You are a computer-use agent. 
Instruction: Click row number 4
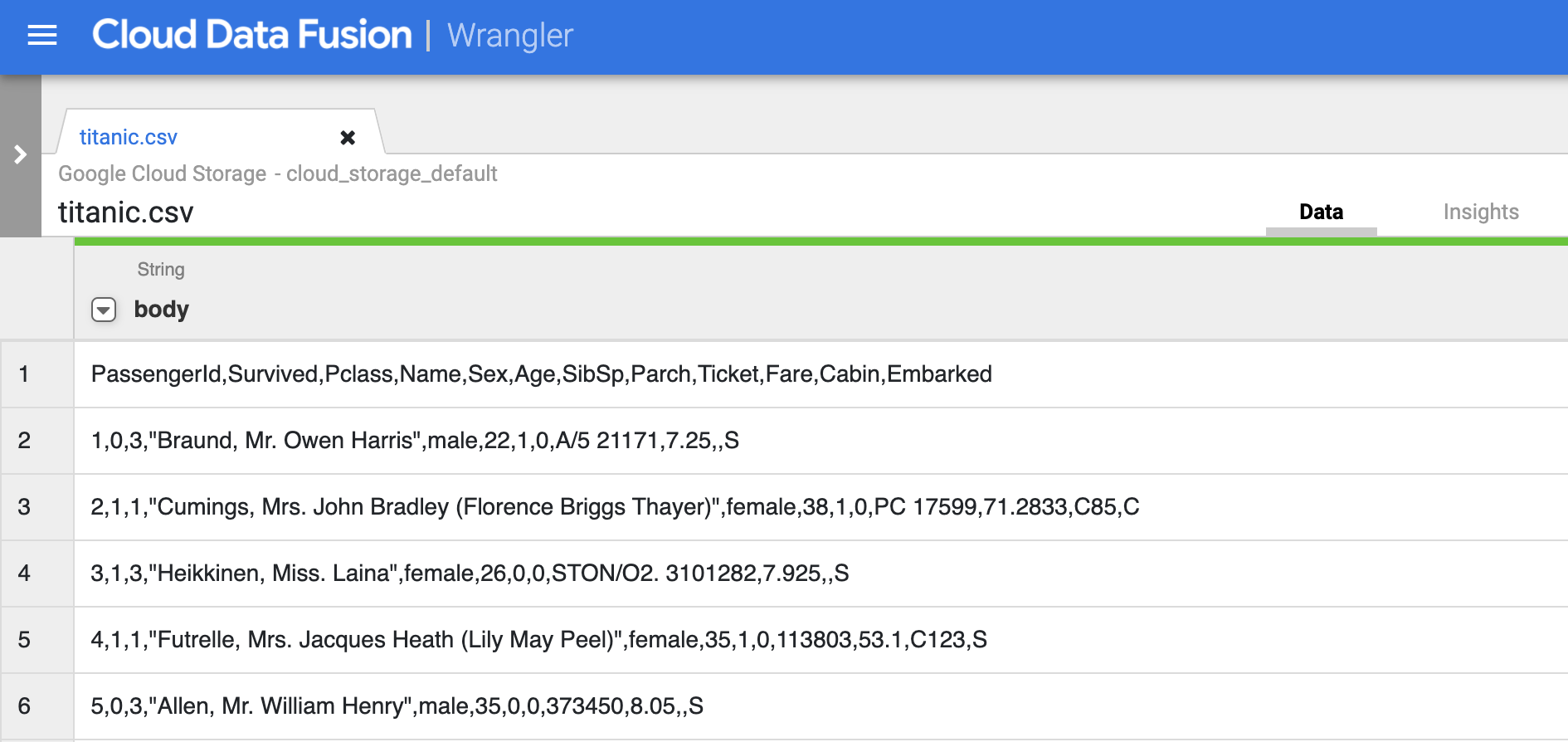(x=24, y=574)
